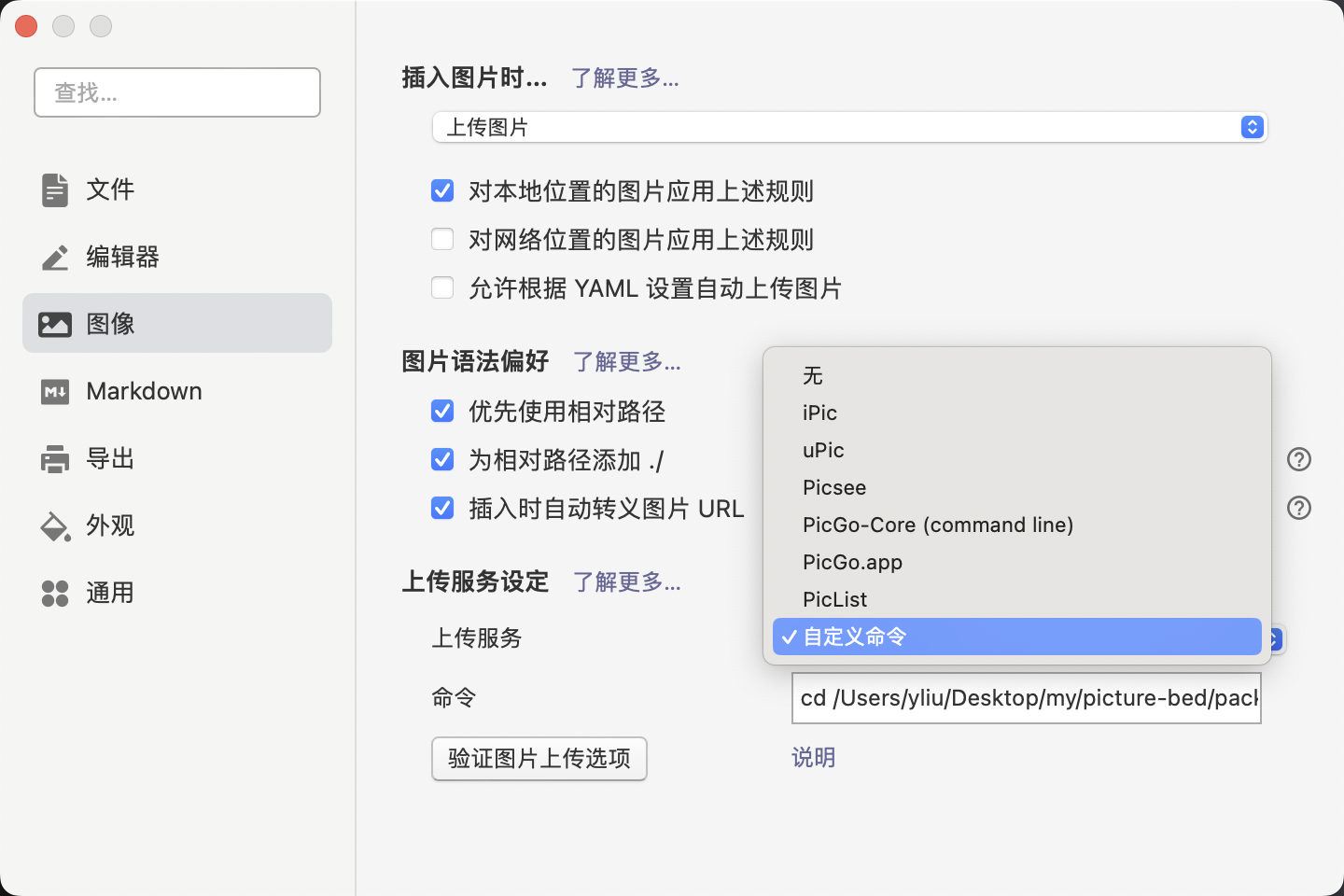Open the 外观 preferences panel

pos(109,525)
